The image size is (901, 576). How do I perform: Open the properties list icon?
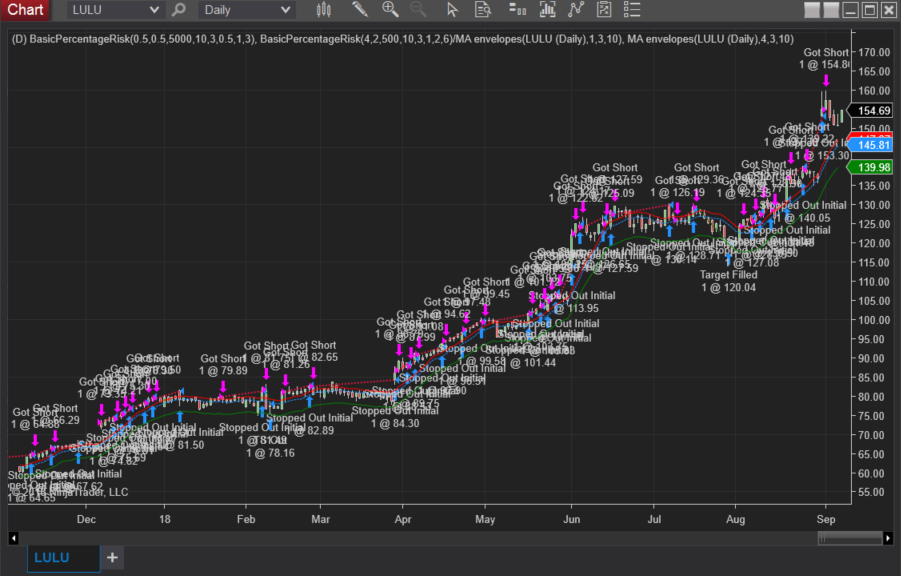tap(632, 10)
